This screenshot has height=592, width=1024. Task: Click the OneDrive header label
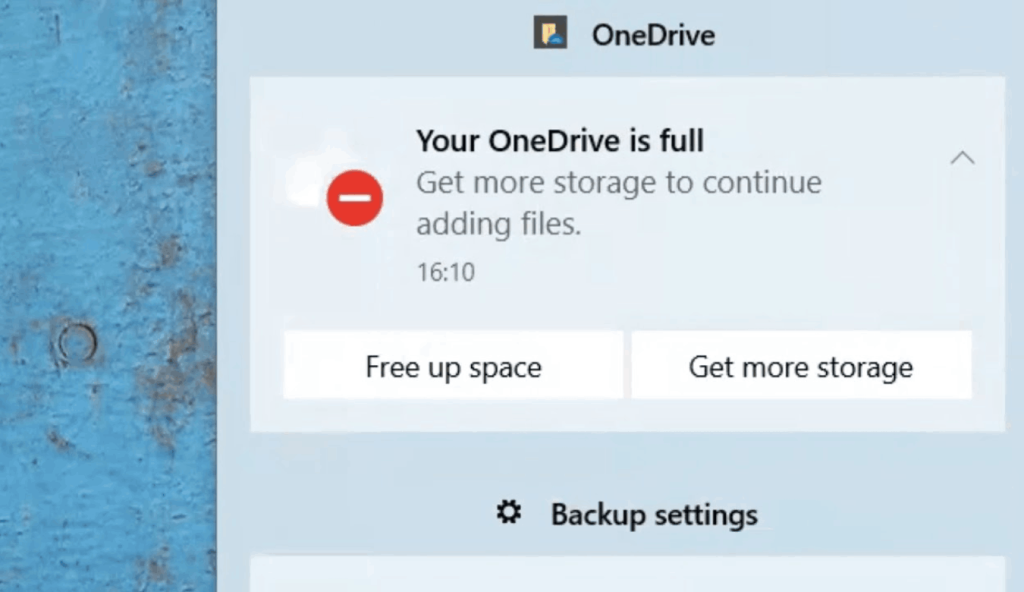coord(655,34)
